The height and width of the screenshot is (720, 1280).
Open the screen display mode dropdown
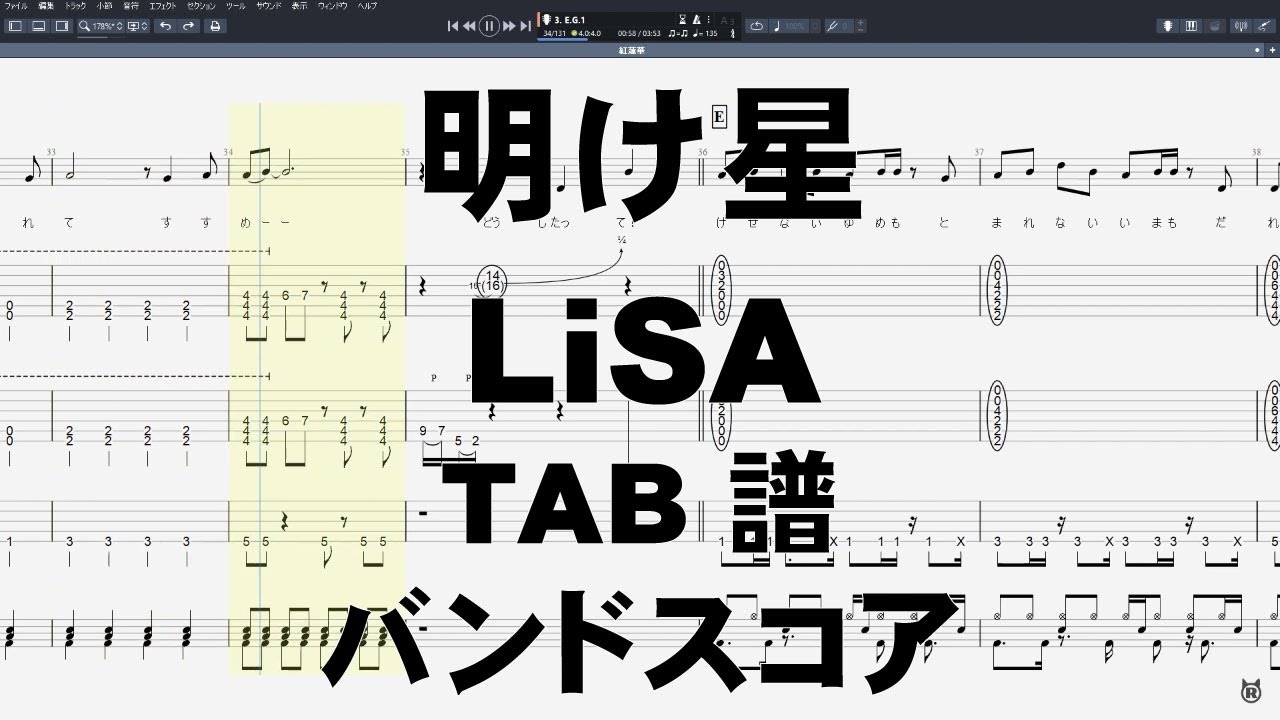[x=138, y=26]
